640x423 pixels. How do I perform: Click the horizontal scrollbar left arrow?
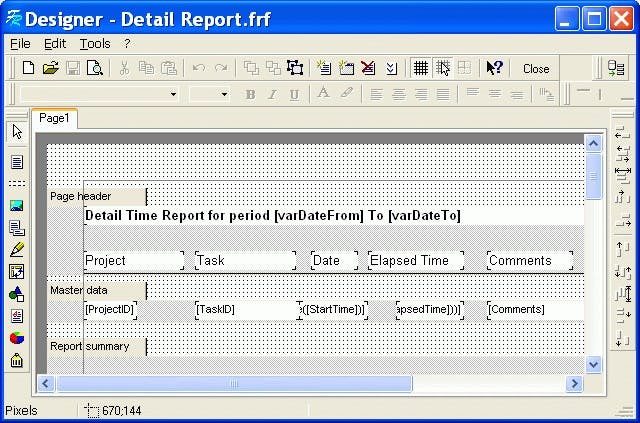(46, 383)
